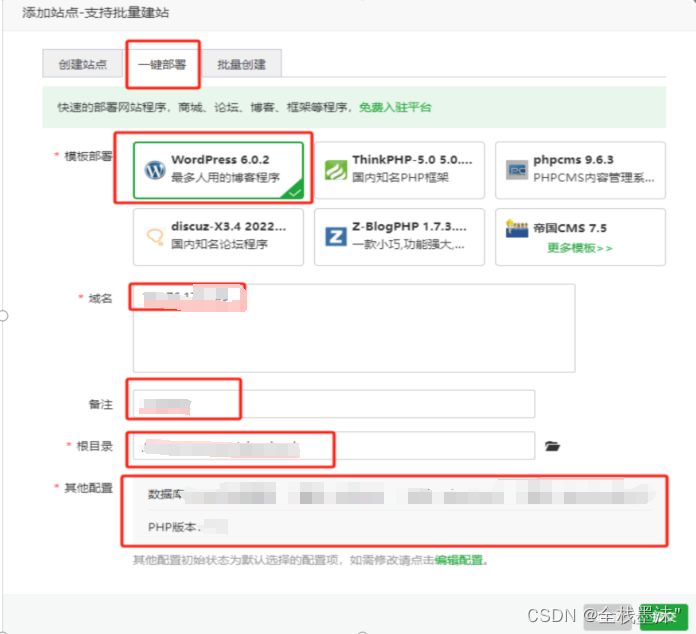Choose the Z-BlogPHP 1.7.3 template card
Image resolution: width=696 pixels, height=634 pixels.
click(x=399, y=237)
